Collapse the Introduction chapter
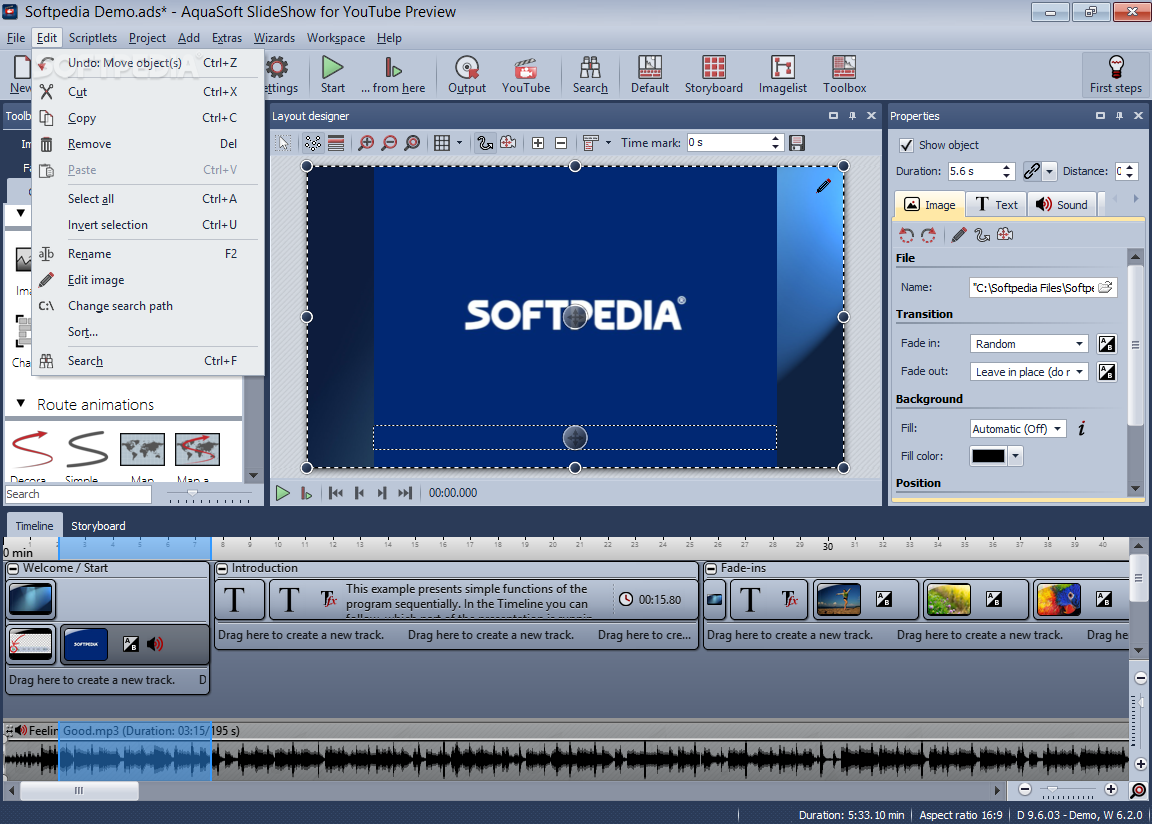This screenshot has height=824, width=1152. pyautogui.click(x=222, y=569)
